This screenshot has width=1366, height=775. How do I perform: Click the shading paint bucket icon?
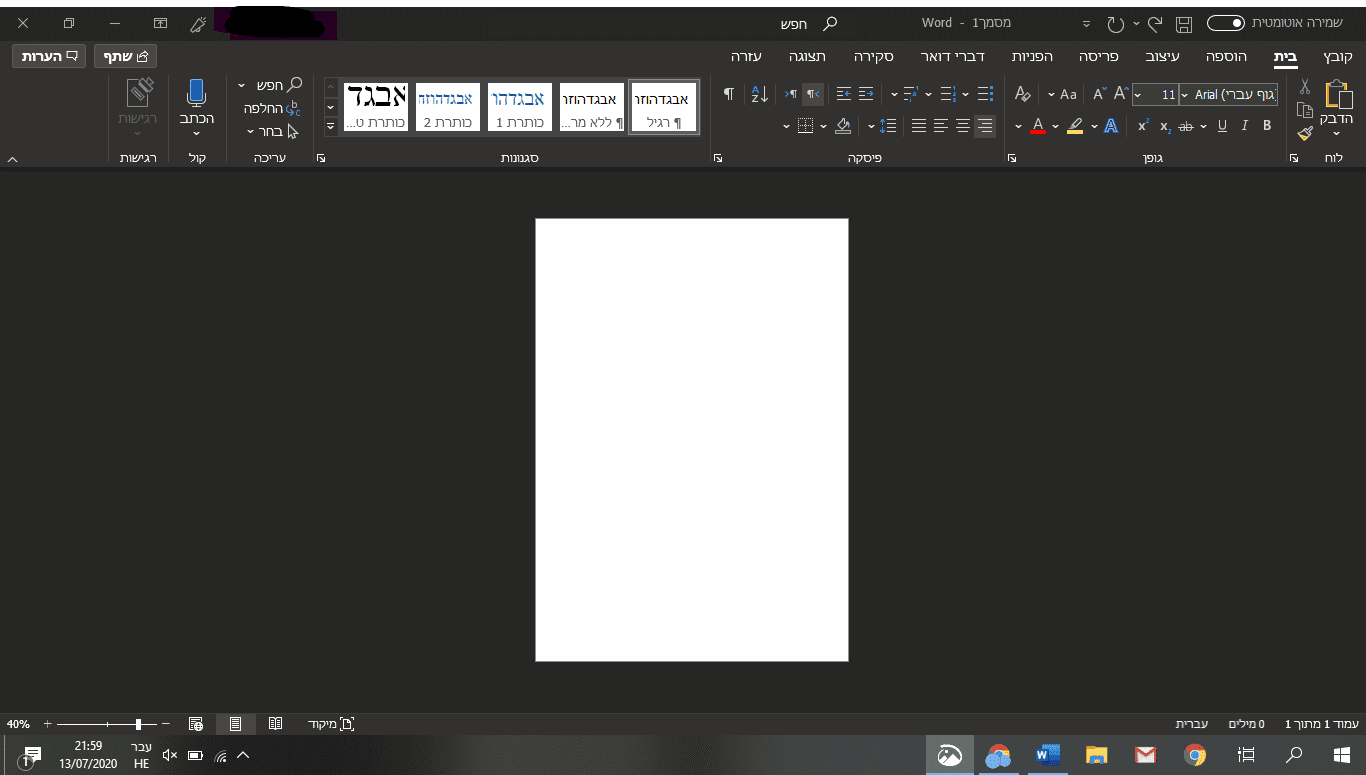pyautogui.click(x=842, y=126)
